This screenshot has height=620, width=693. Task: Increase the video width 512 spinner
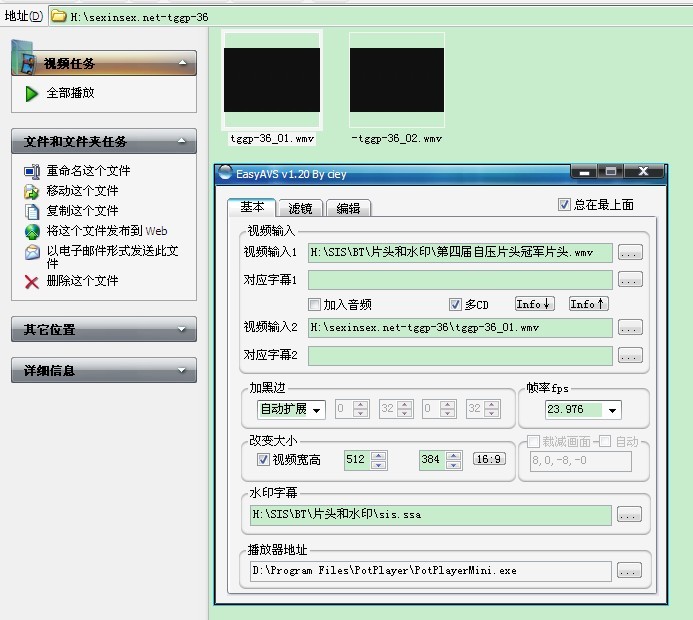pyautogui.click(x=379, y=456)
